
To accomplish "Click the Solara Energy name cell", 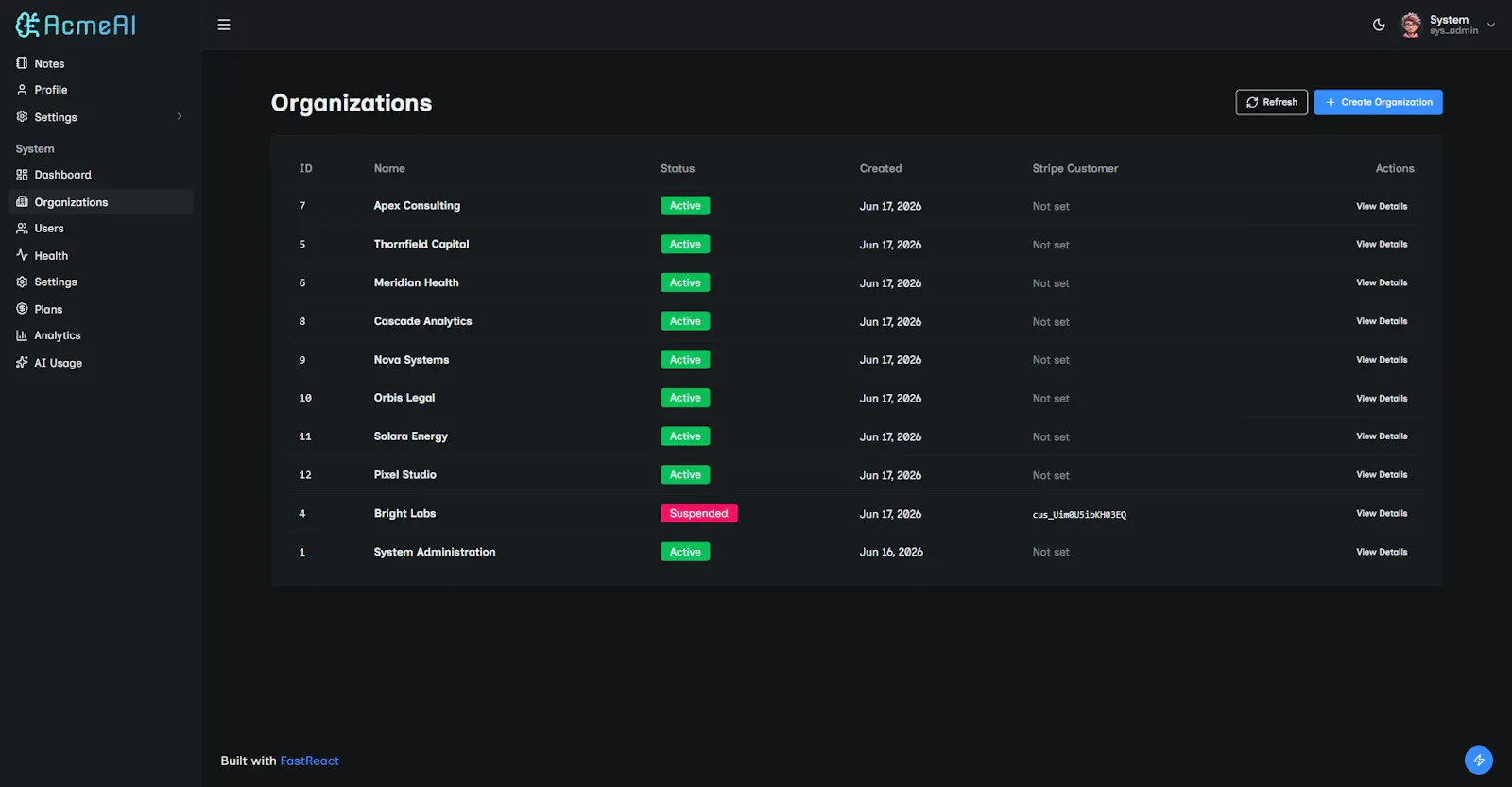I will click(x=410, y=436).
